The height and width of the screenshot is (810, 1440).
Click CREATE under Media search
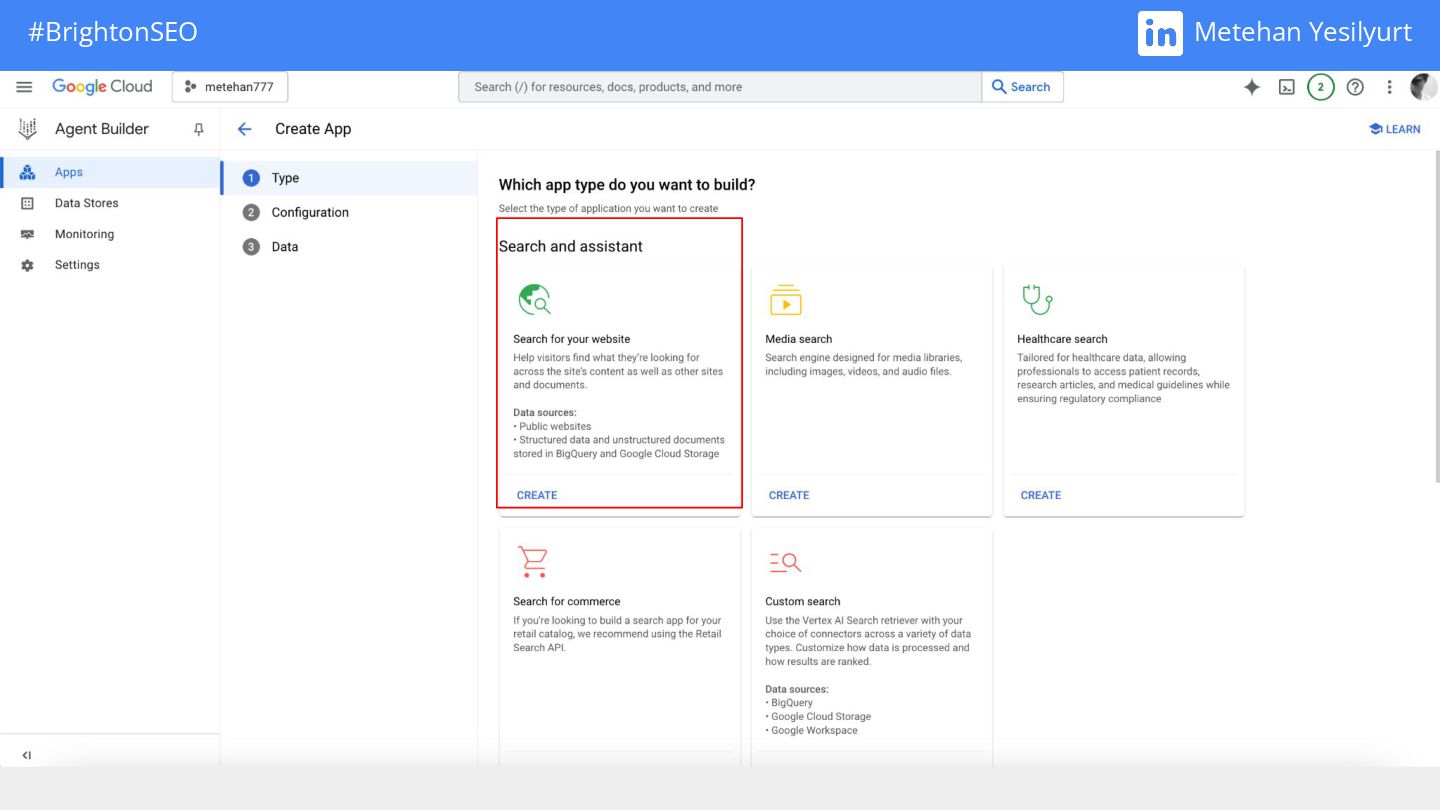[x=789, y=495]
